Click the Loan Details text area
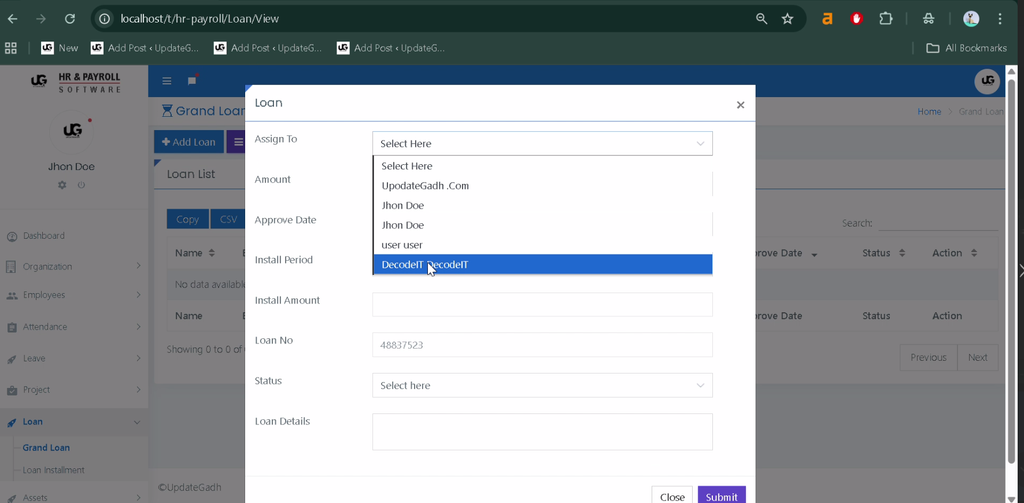 pyautogui.click(x=542, y=432)
